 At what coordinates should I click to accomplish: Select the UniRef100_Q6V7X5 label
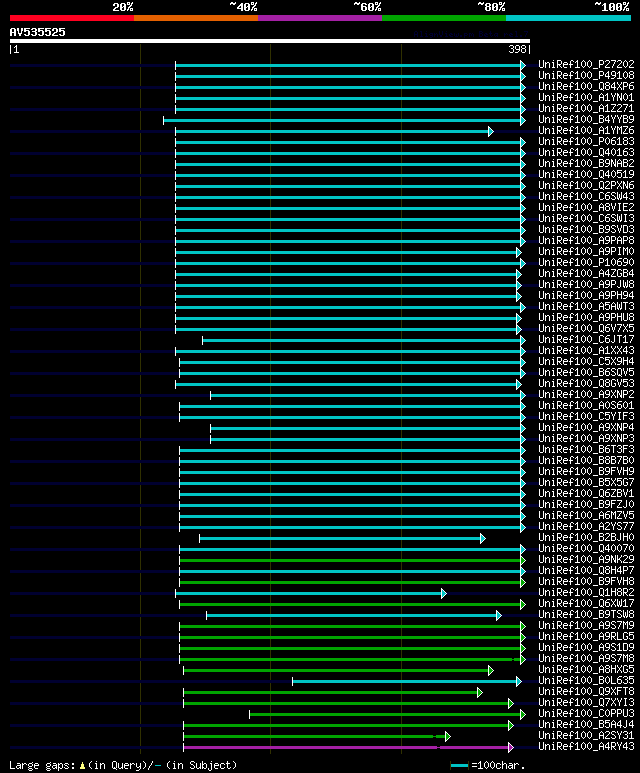(x=586, y=329)
